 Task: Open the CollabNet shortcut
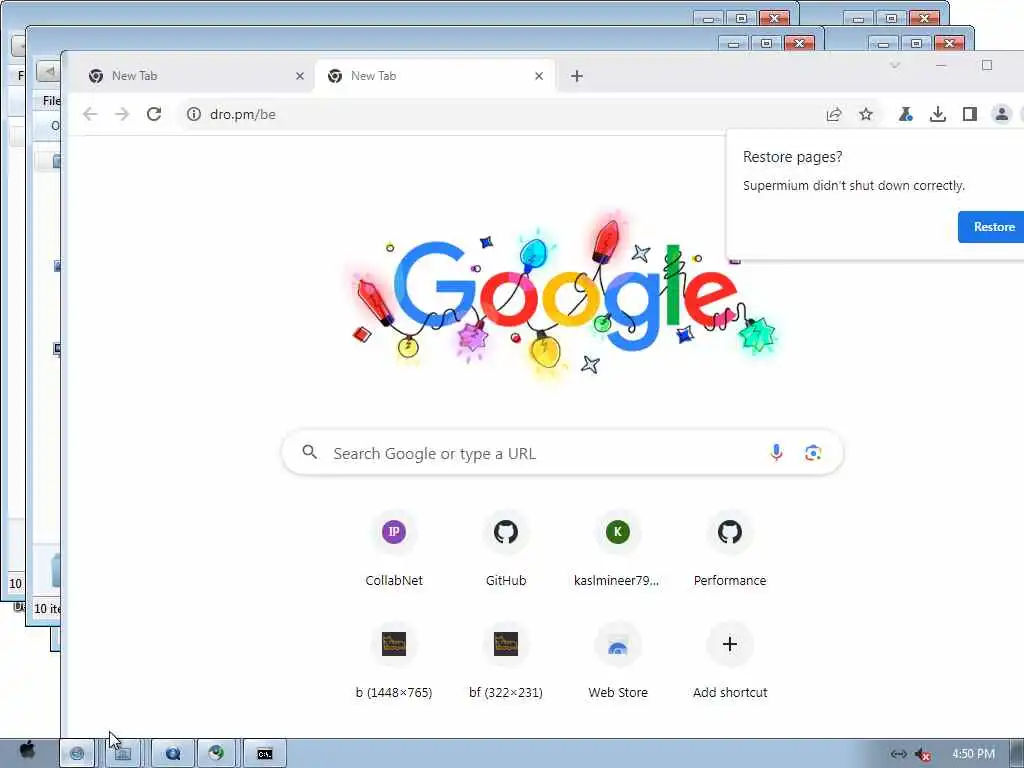(394, 549)
